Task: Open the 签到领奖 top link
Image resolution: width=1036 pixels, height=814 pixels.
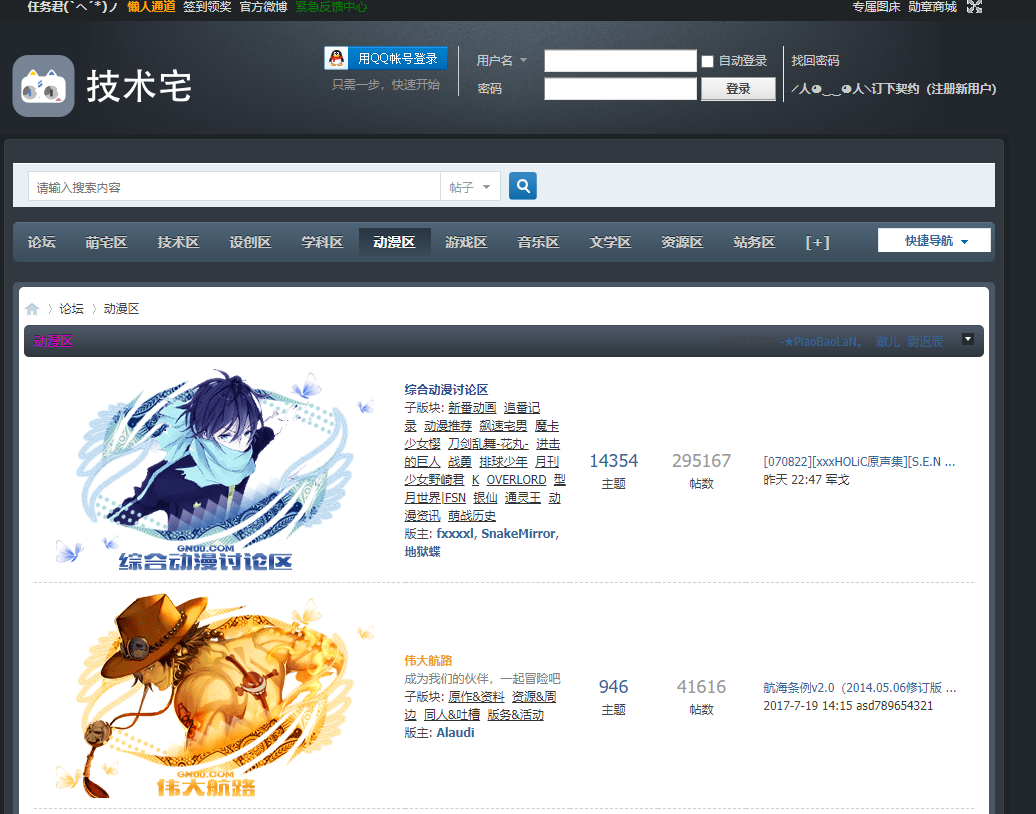Action: (x=207, y=7)
